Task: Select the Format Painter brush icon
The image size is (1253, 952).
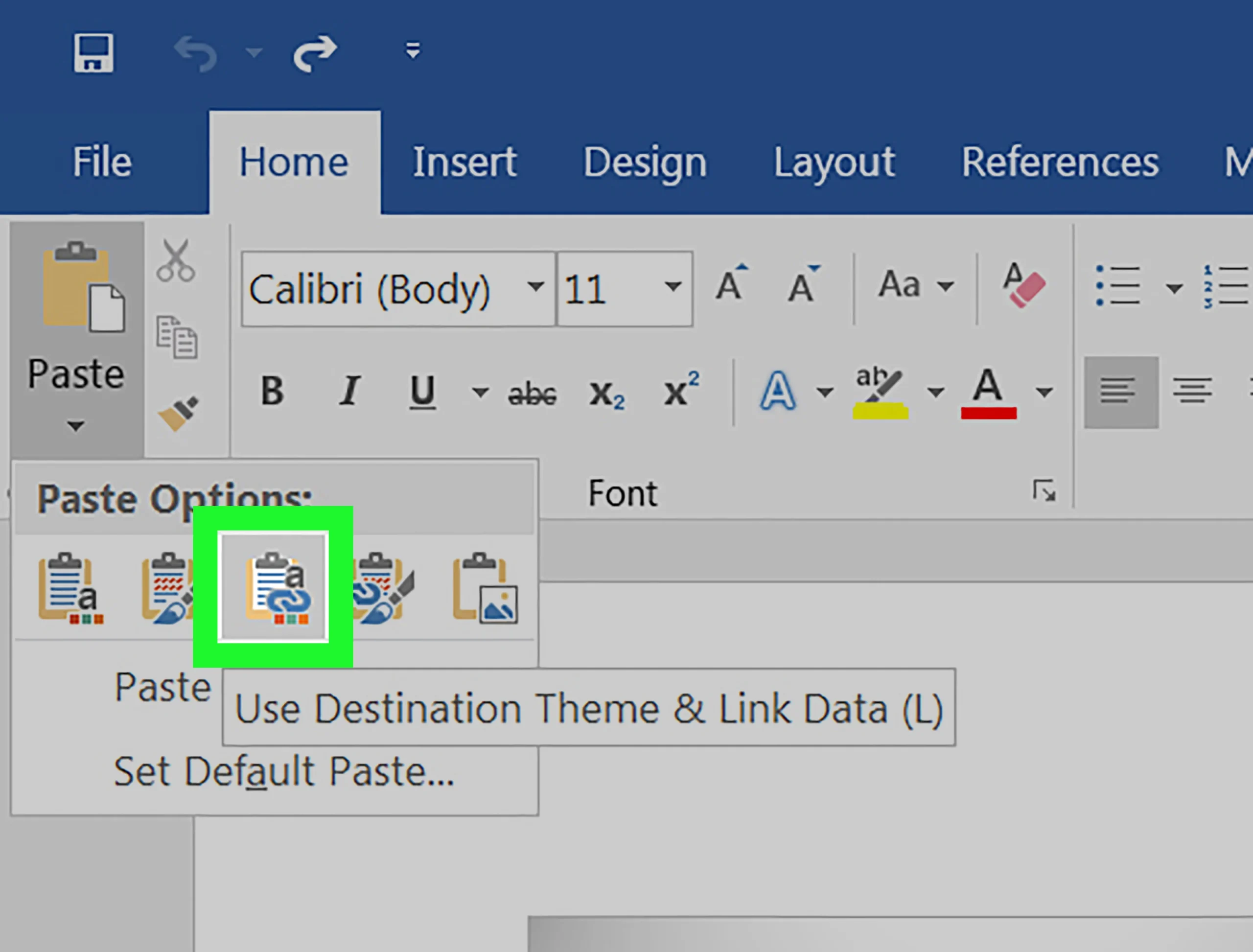Action: [178, 413]
